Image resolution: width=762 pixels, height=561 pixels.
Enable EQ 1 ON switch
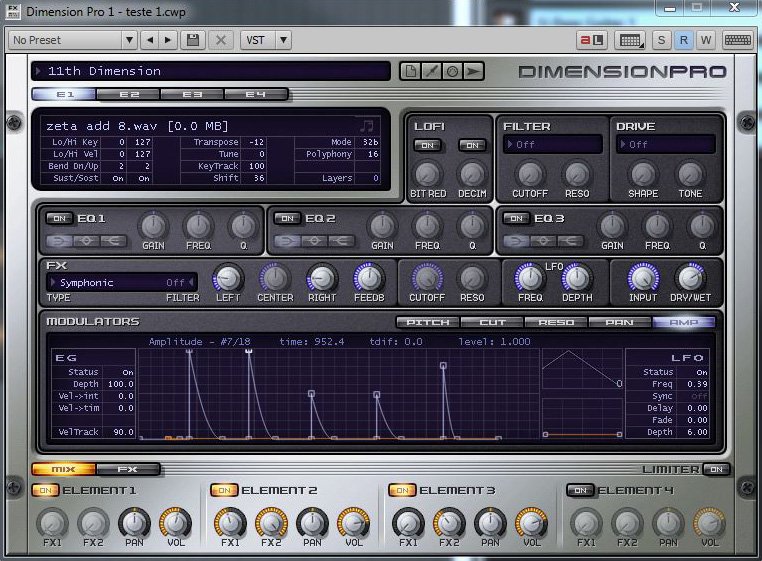click(59, 219)
